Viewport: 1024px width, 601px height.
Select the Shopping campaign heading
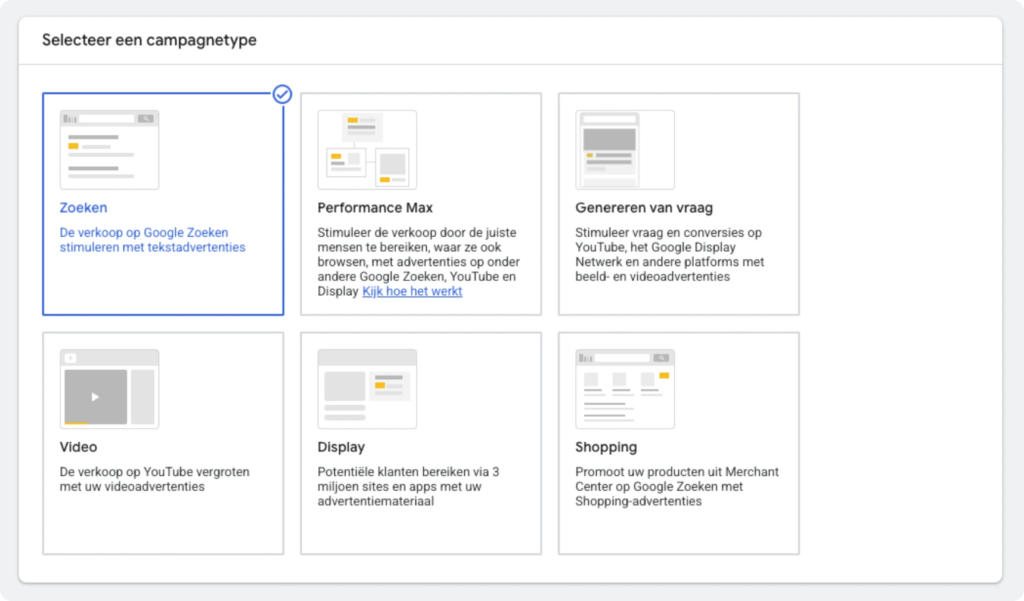tap(606, 447)
